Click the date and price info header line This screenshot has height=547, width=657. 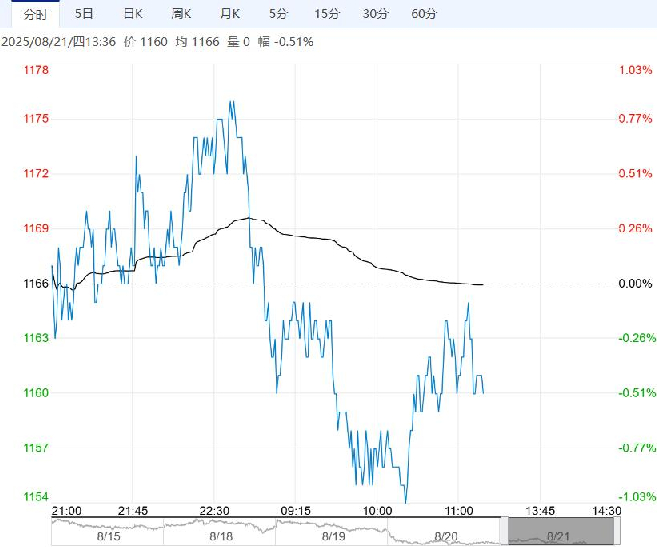click(157, 41)
